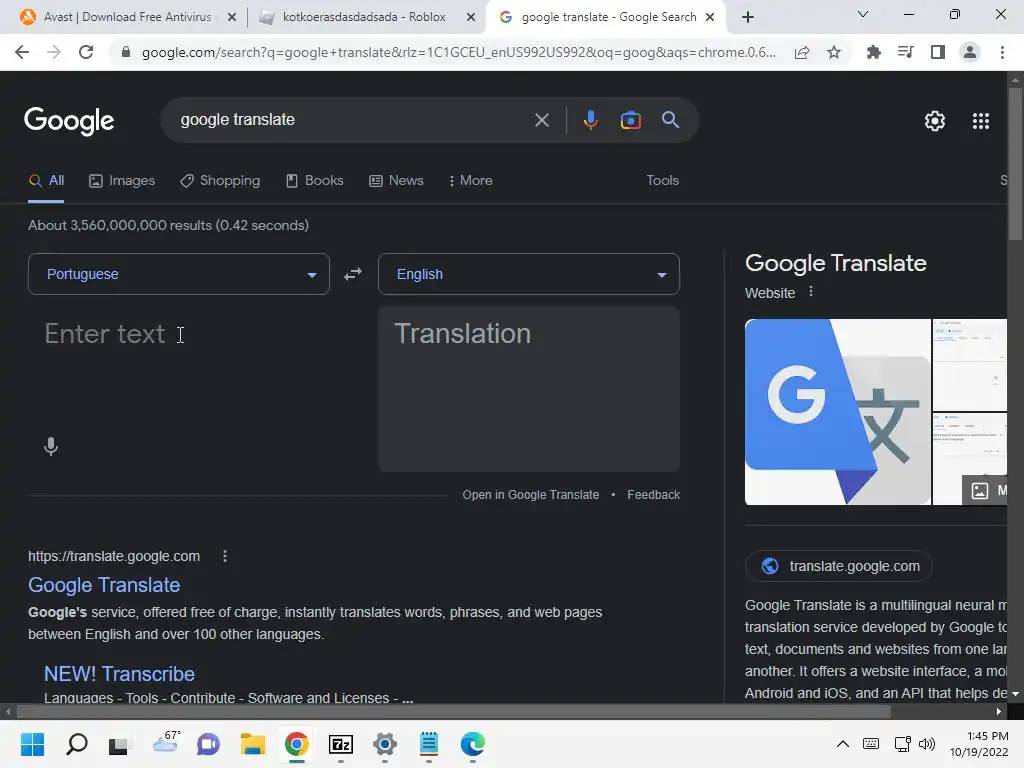Open a new browser tab
Viewport: 1024px width, 768px height.
pyautogui.click(x=748, y=17)
